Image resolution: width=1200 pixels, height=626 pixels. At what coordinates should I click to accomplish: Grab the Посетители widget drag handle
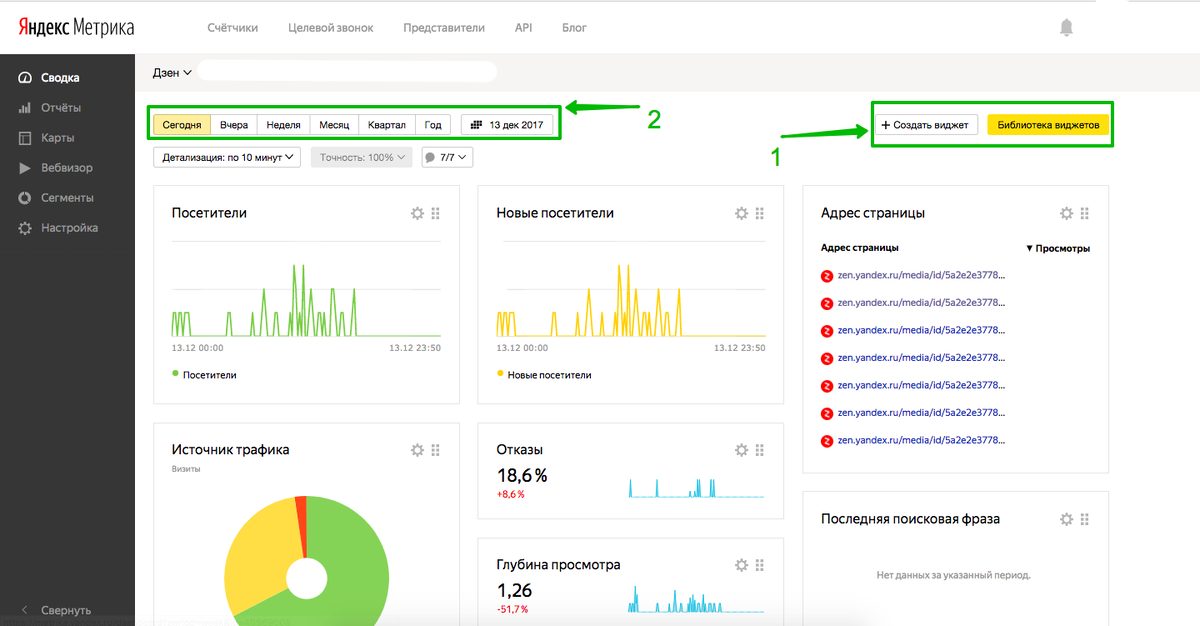click(x=436, y=213)
